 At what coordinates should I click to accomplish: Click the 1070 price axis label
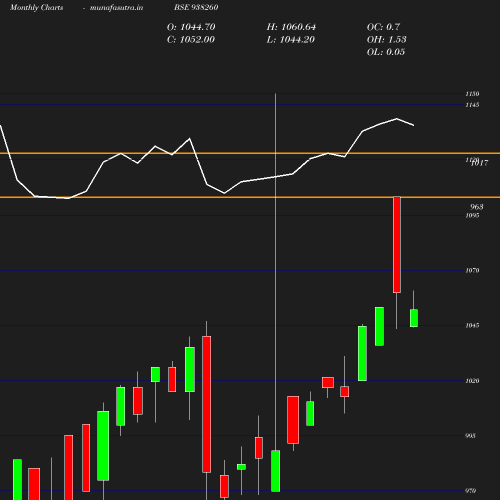click(x=472, y=270)
